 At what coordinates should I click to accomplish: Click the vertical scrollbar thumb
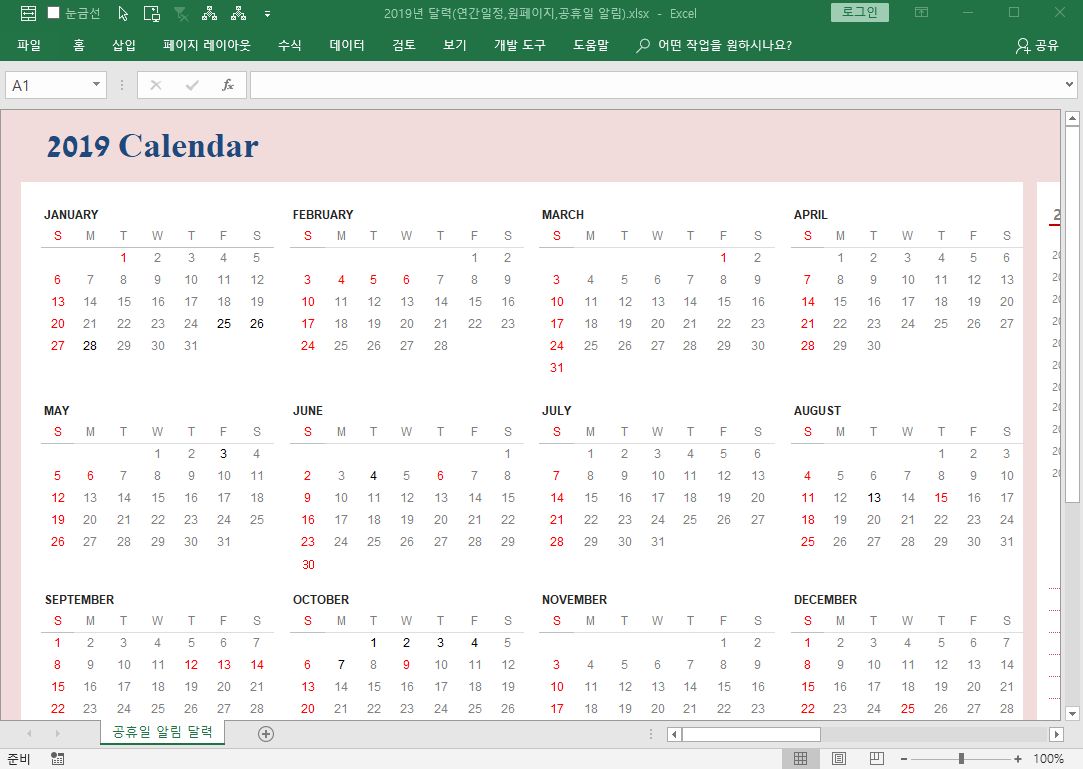tap(1072, 314)
